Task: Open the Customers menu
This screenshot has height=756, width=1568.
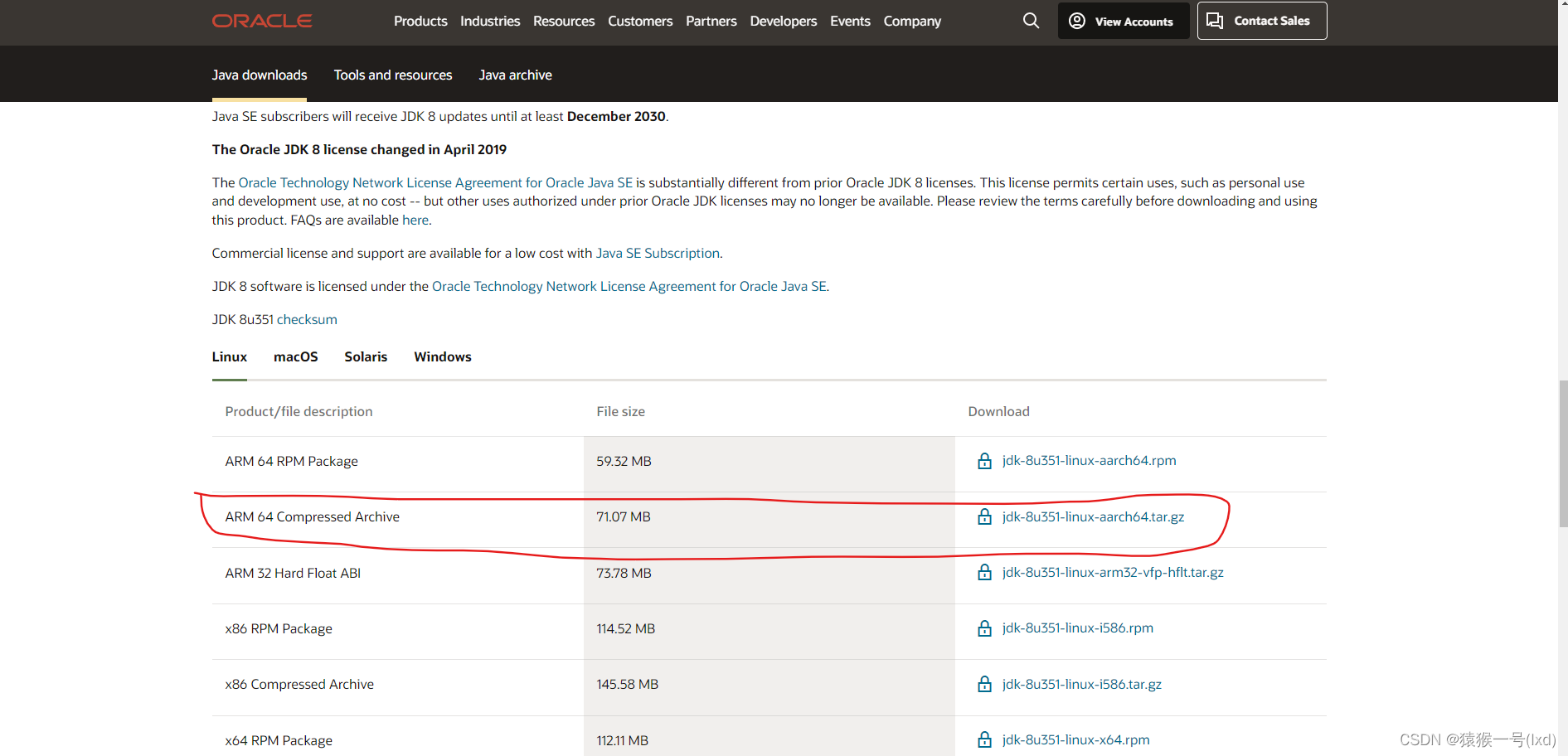Action: click(640, 21)
